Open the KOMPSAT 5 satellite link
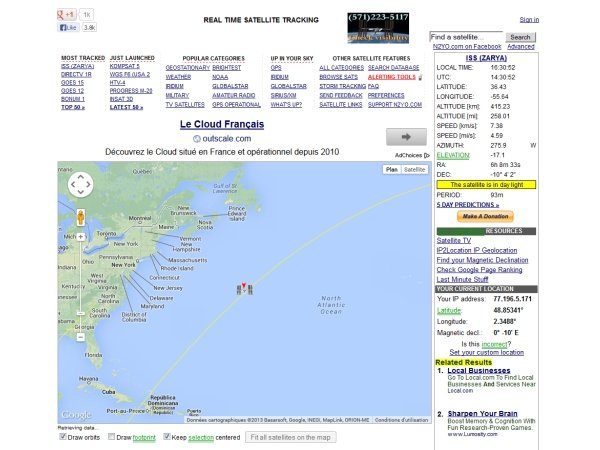600x450 pixels. coord(124,66)
